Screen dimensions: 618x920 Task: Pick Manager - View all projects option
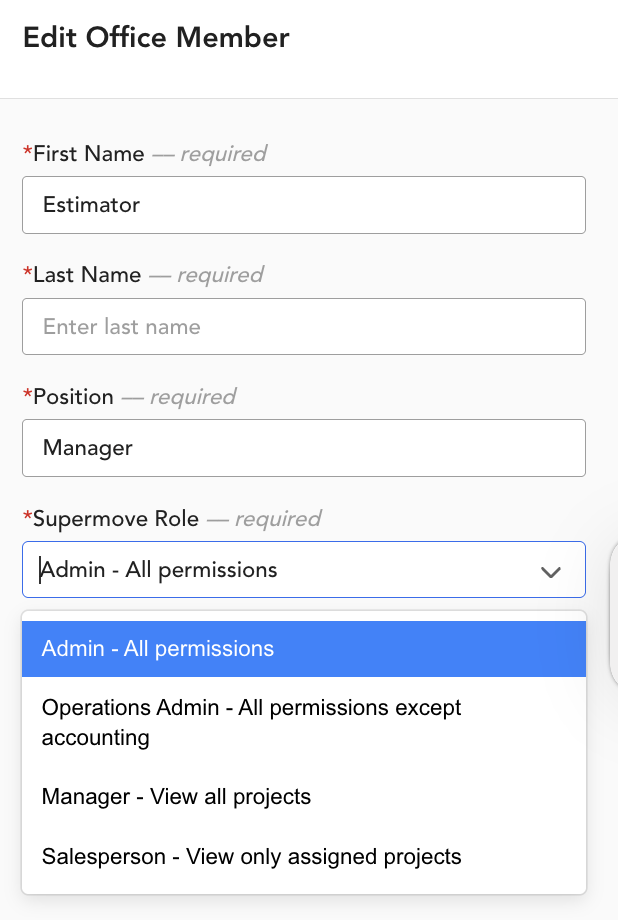[x=304, y=797]
